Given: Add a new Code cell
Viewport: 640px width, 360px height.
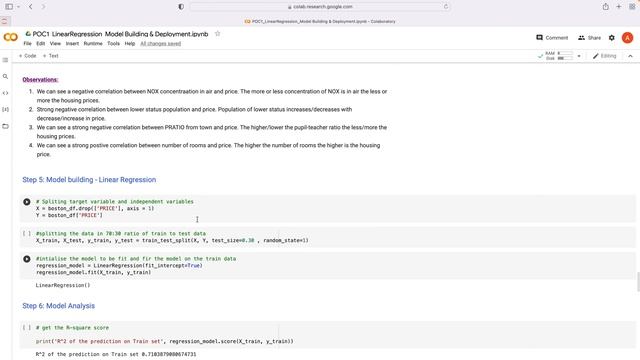Looking at the screenshot, I should click(x=27, y=56).
